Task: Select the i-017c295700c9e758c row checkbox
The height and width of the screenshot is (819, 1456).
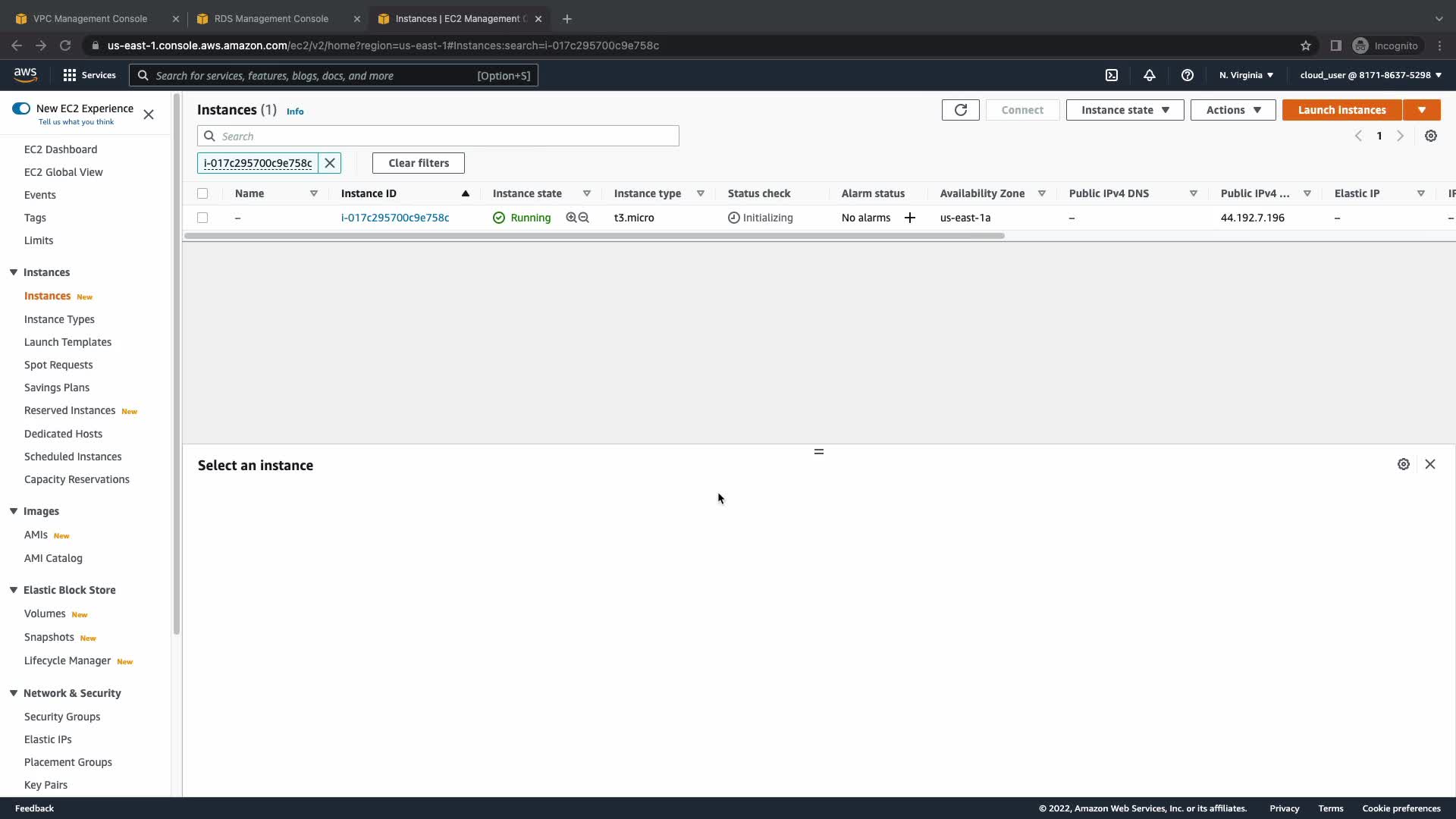Action: click(202, 218)
